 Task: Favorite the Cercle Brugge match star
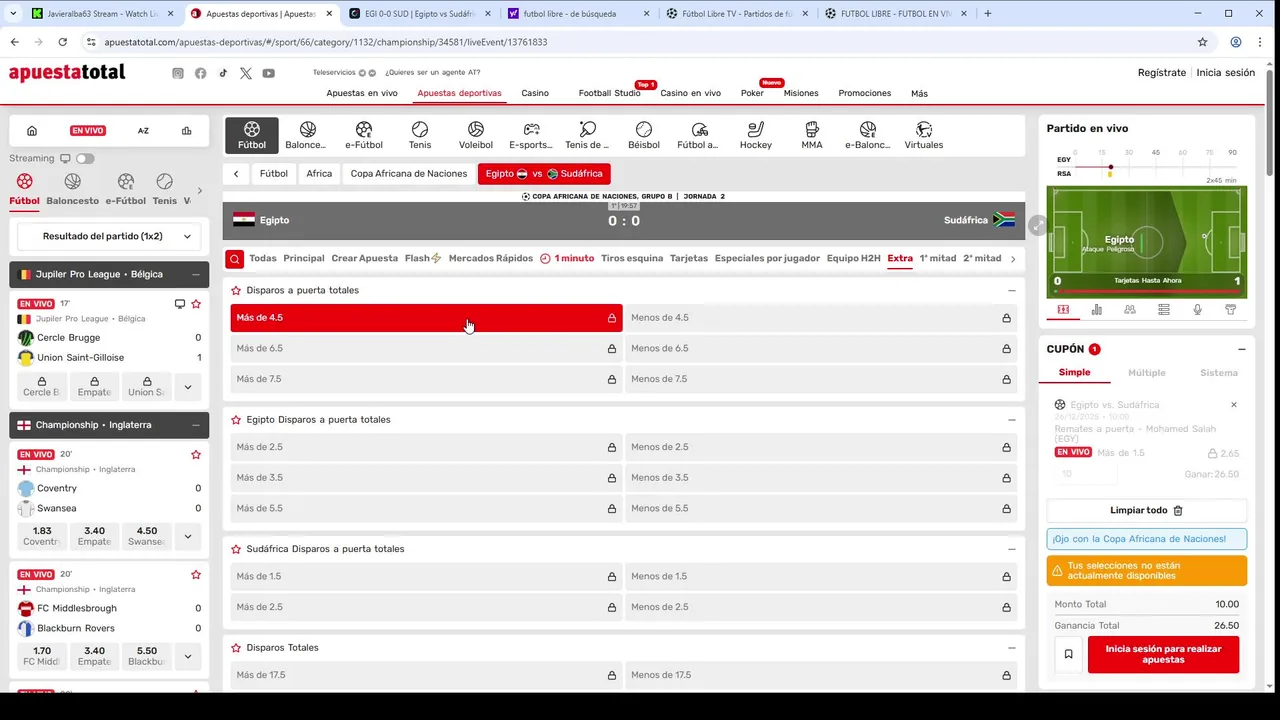(x=196, y=304)
